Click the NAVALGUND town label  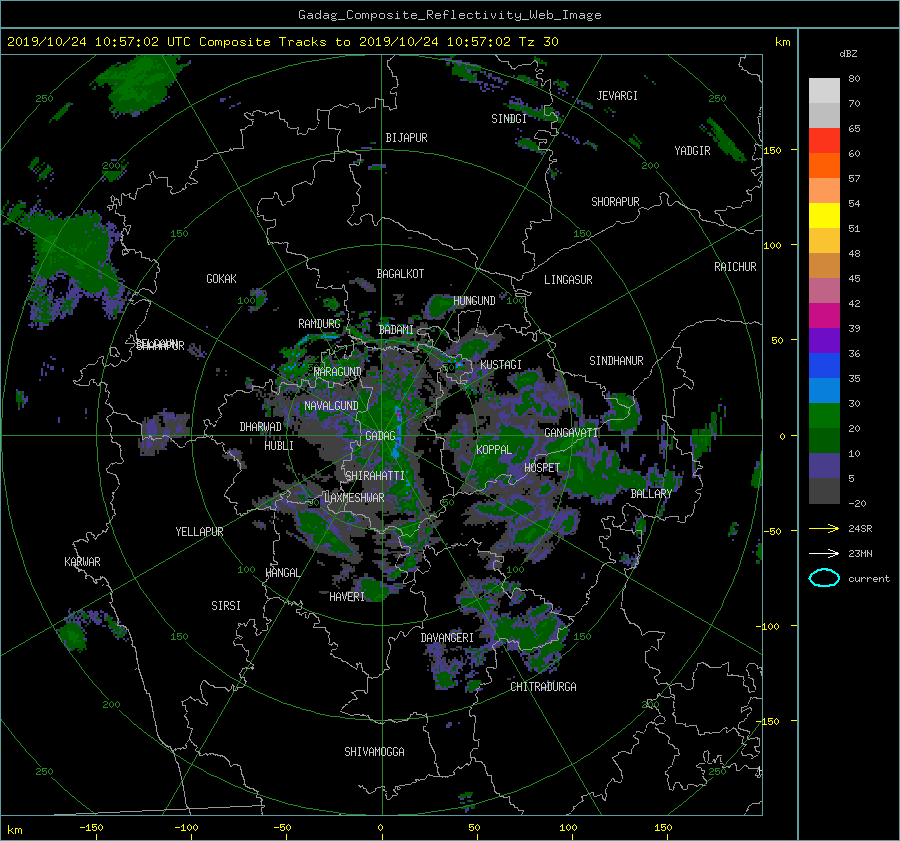331,405
